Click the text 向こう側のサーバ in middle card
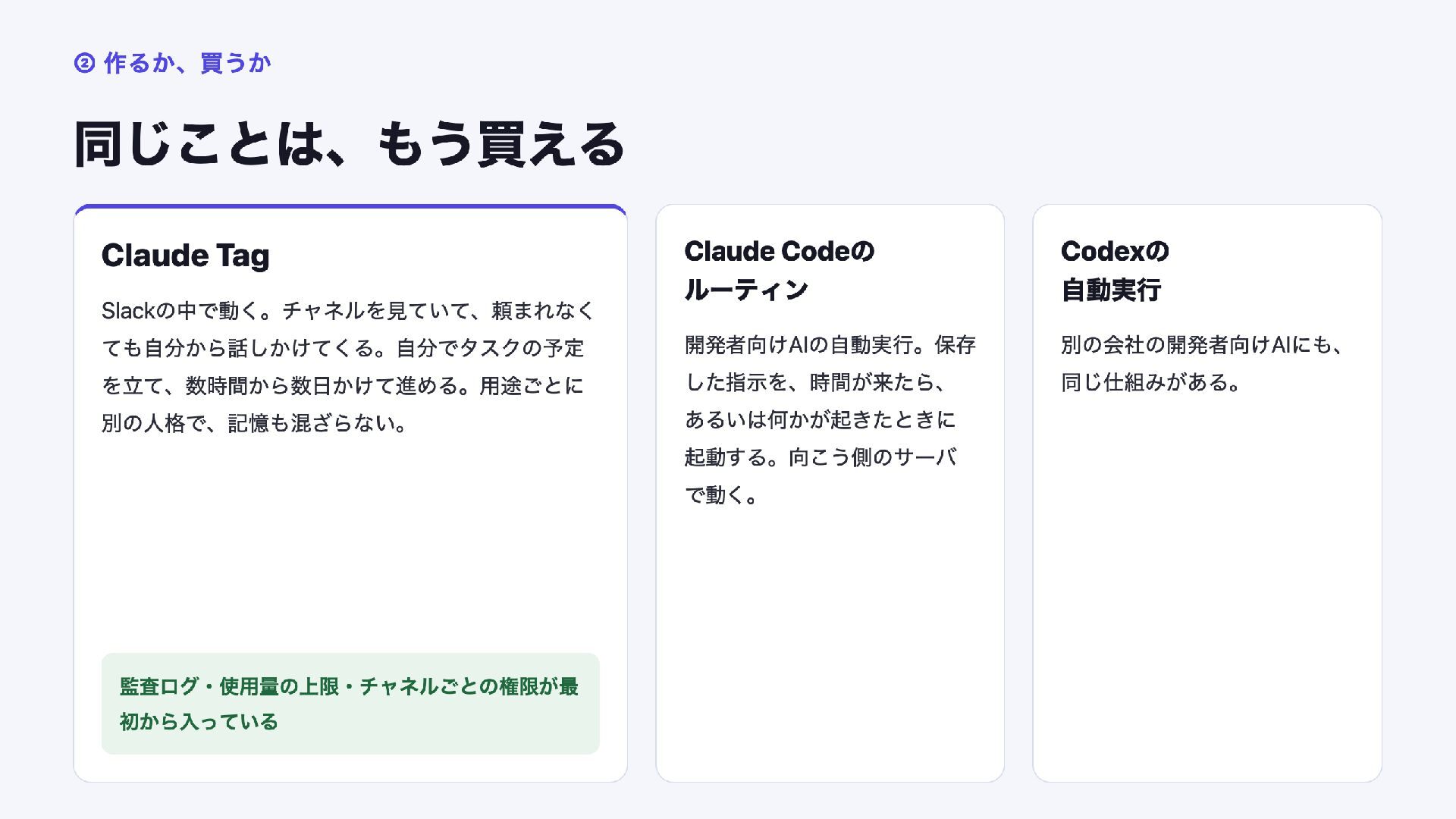 873,457
